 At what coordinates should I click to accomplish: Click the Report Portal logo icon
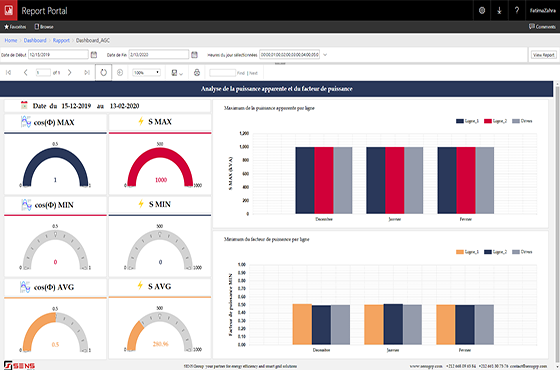[x=8, y=10]
